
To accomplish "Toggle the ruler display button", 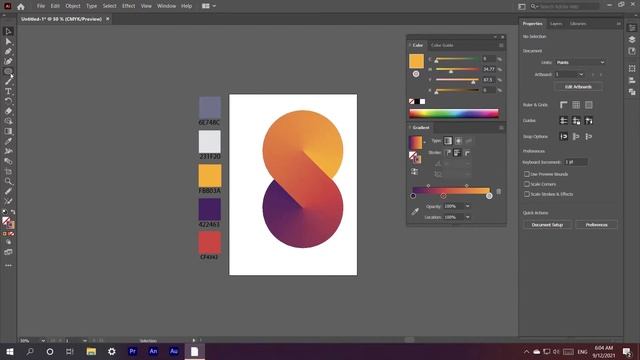I will (563, 105).
